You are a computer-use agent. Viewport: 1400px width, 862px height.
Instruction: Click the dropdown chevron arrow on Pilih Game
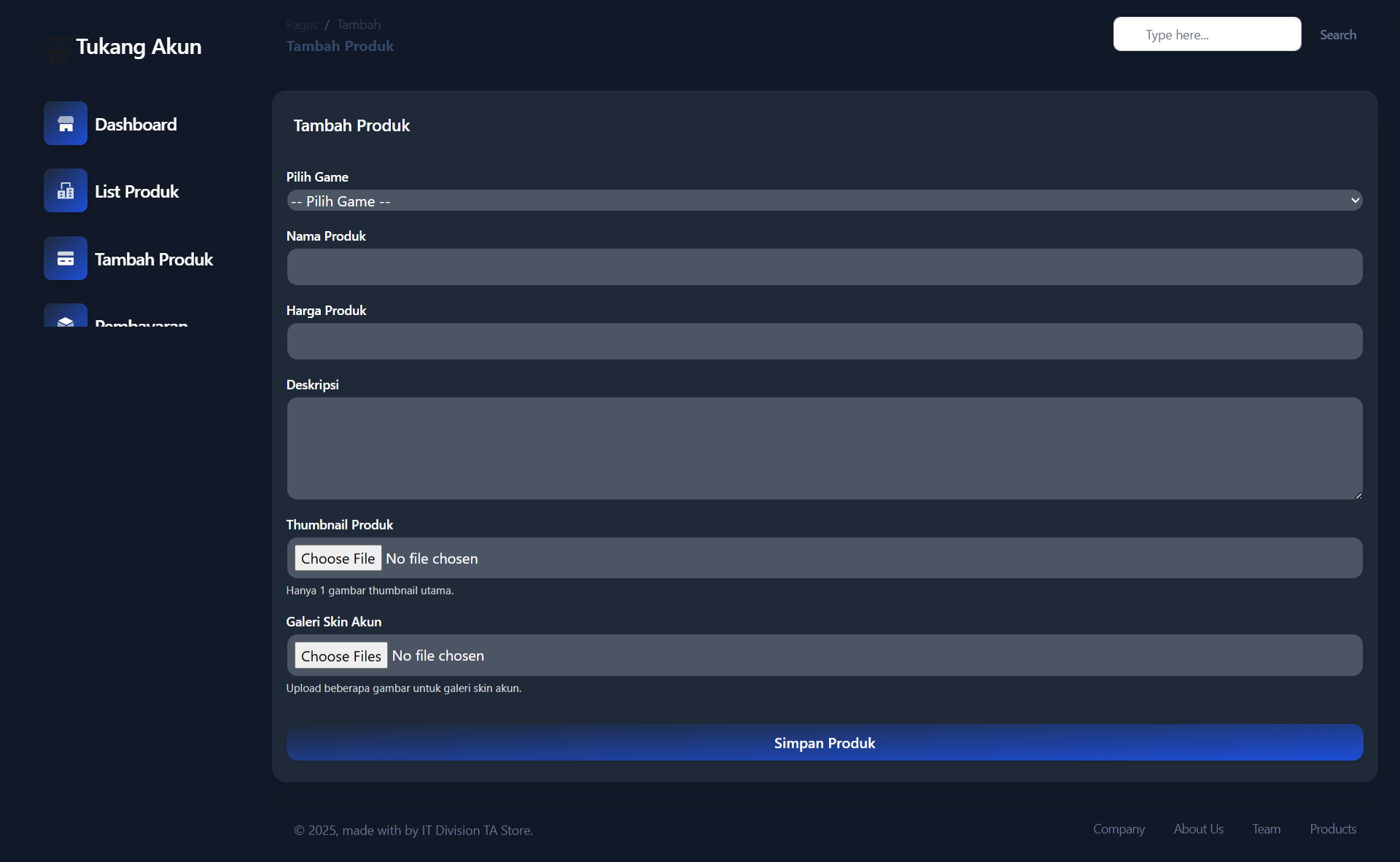pos(1355,201)
